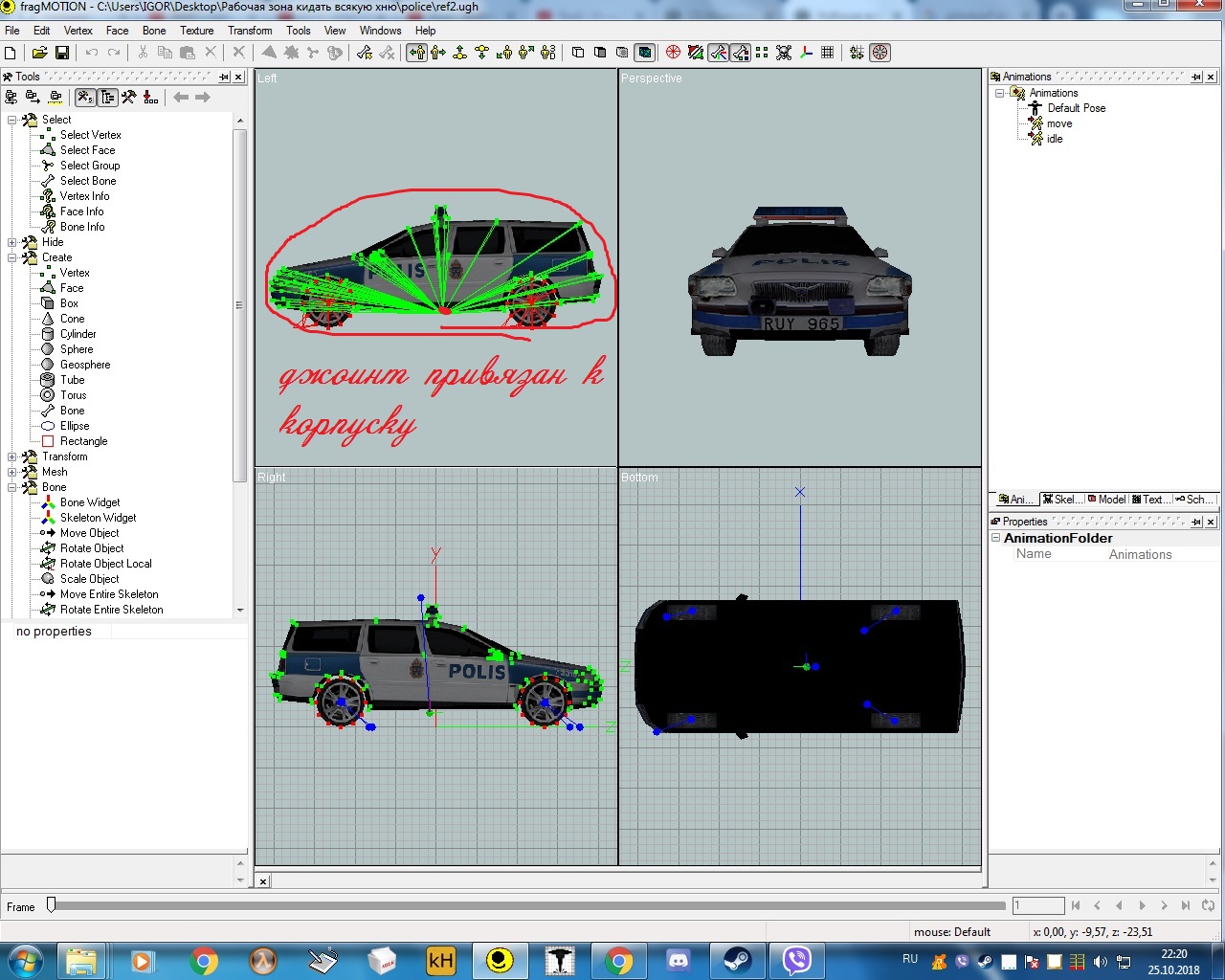Toggle the tree view icon in Tools panel
The width and height of the screenshot is (1225, 980).
tap(107, 97)
